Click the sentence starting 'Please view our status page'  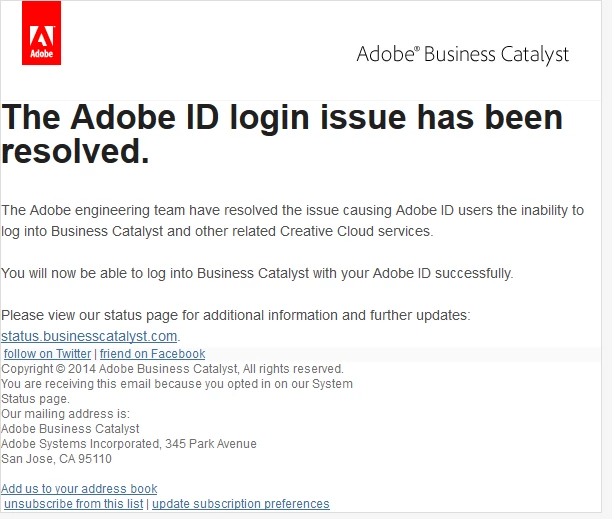(x=236, y=315)
